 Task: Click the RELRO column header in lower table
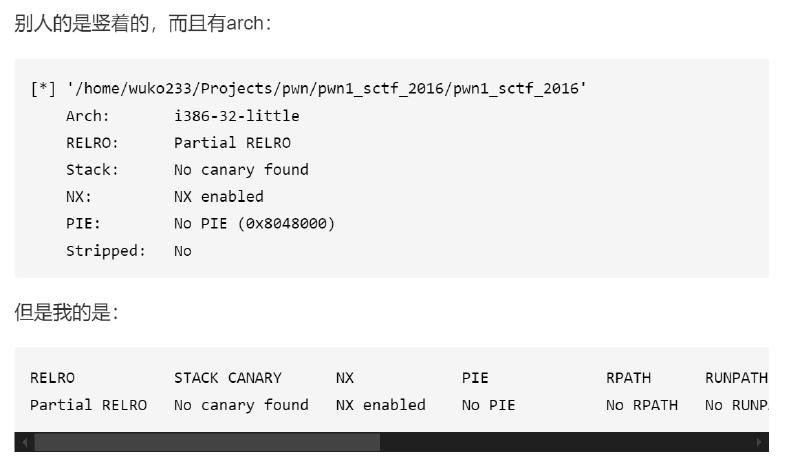point(52,378)
